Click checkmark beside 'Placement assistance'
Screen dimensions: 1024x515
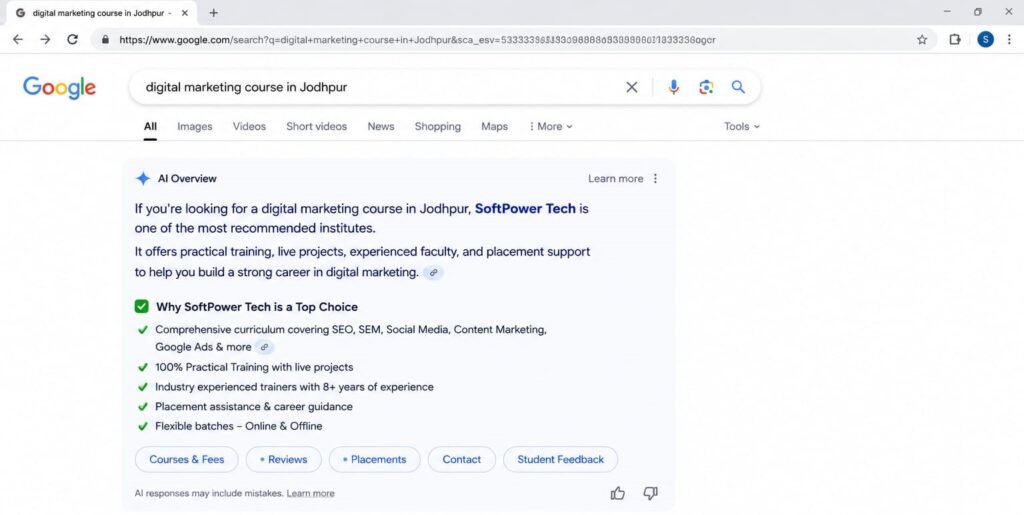click(142, 407)
